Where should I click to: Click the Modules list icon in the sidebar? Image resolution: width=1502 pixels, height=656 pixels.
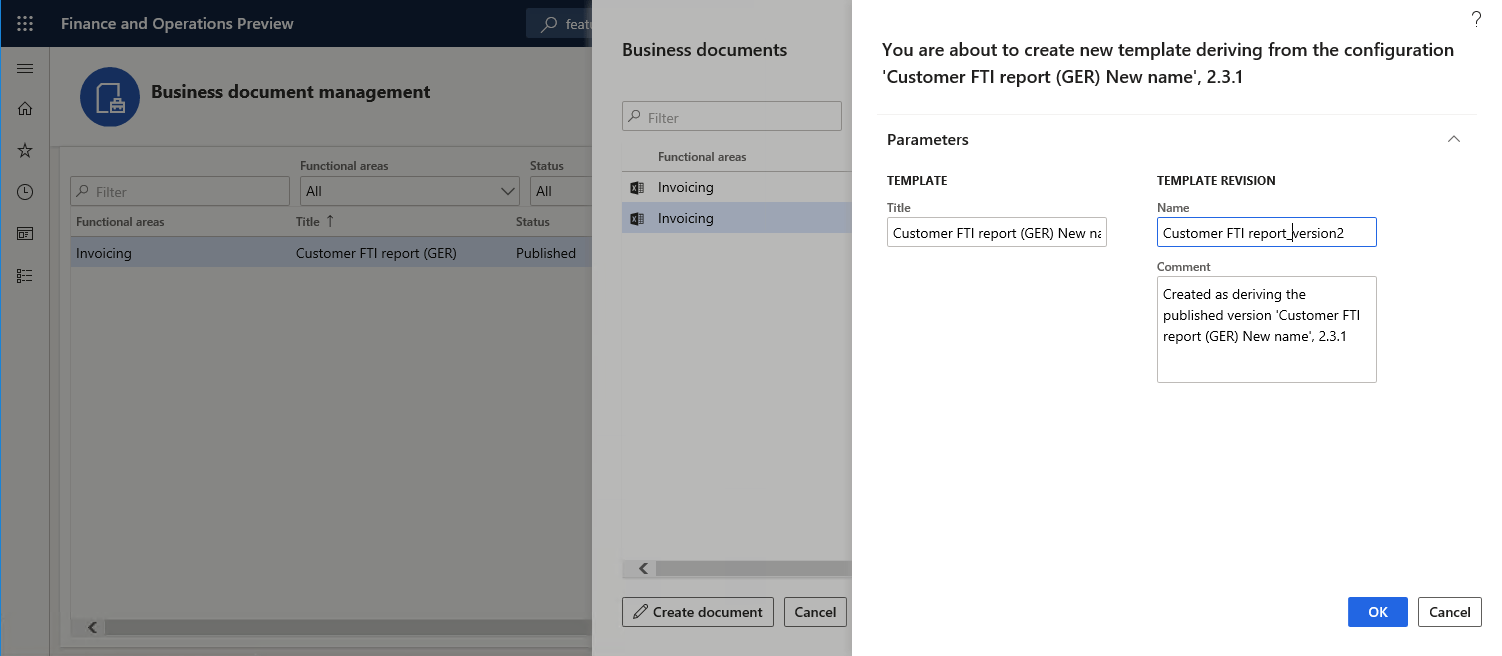coord(24,275)
